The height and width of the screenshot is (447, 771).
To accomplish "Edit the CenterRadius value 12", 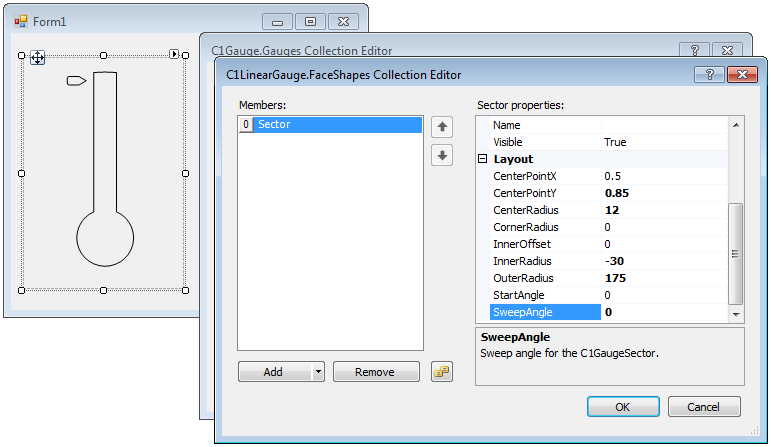I will pyautogui.click(x=664, y=210).
